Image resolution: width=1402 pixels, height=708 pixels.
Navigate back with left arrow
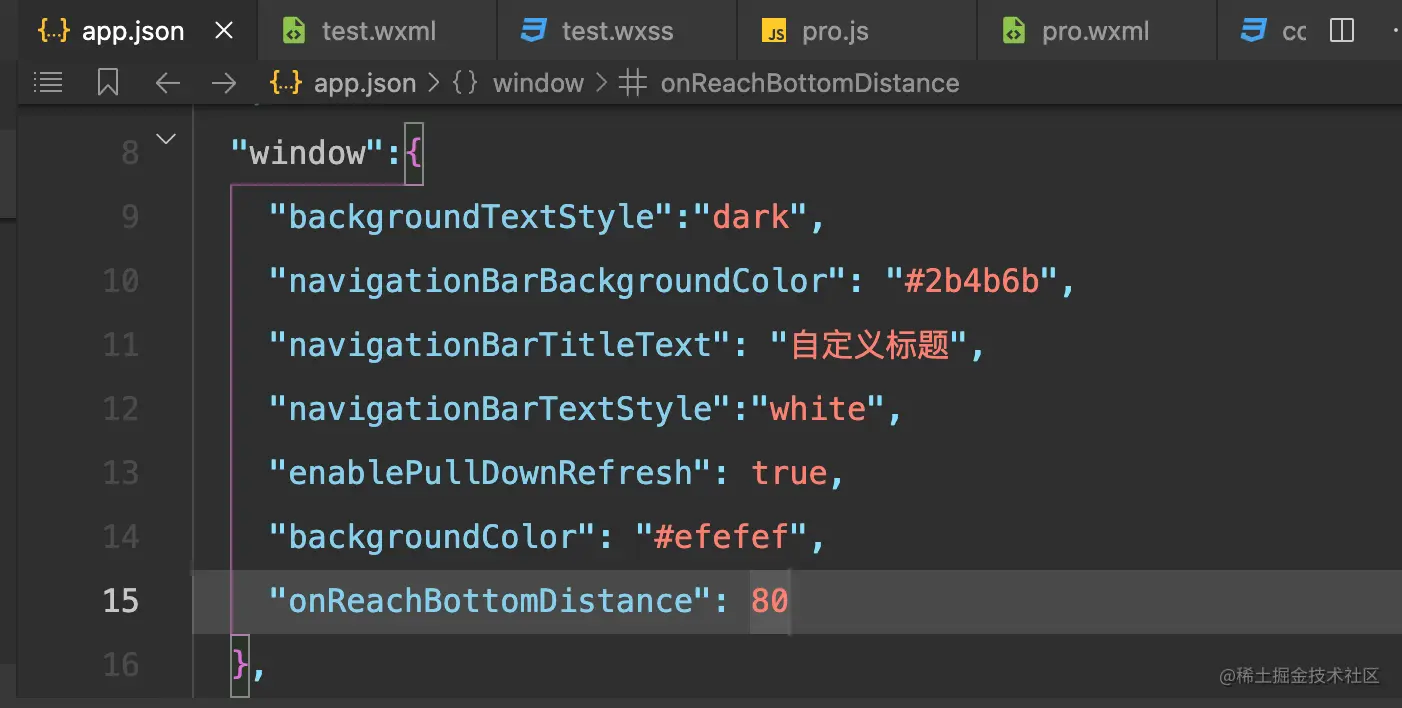click(x=167, y=83)
